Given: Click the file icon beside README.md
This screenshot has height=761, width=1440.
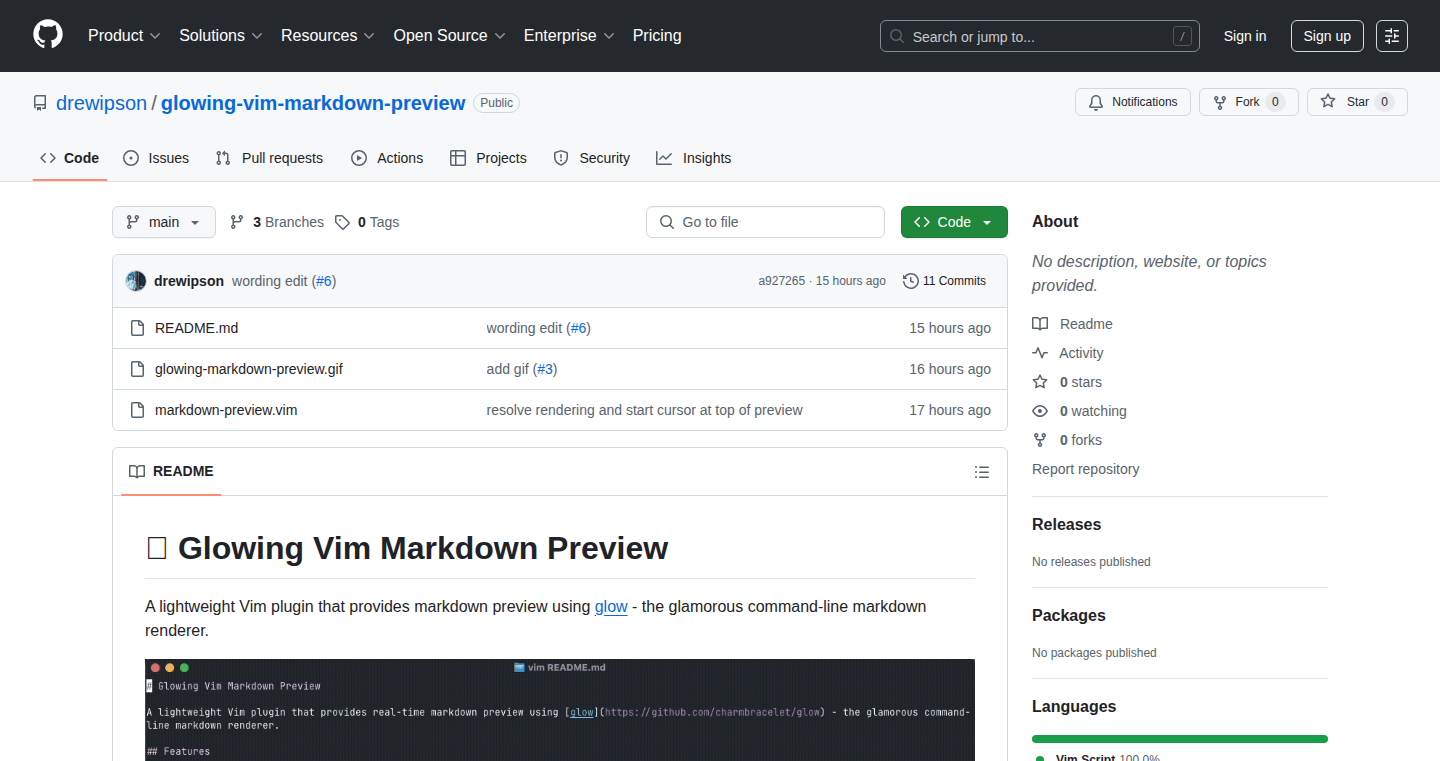Looking at the screenshot, I should (138, 328).
